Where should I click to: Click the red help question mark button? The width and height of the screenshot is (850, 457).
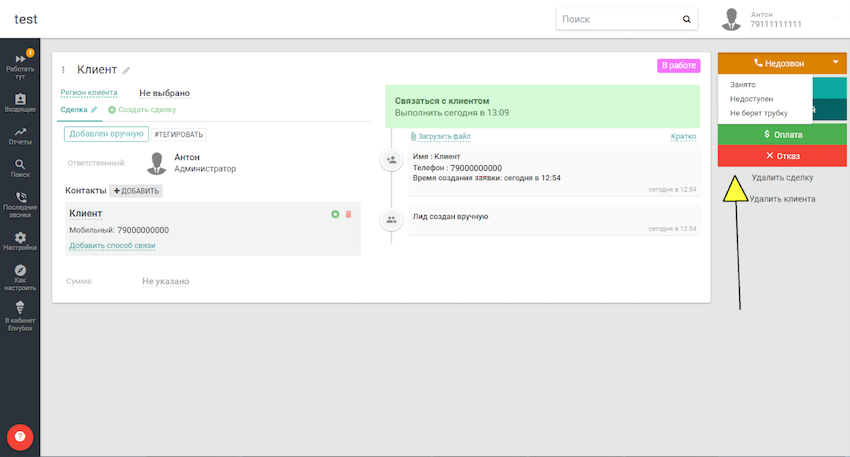coord(21,436)
